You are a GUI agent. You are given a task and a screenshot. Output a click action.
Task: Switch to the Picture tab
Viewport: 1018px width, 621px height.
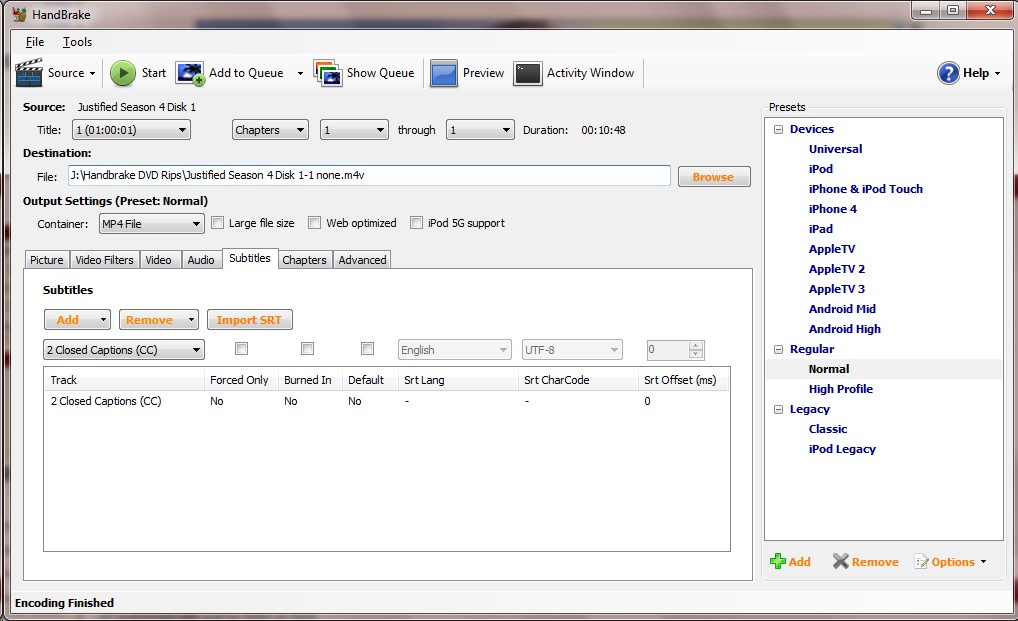click(x=47, y=260)
